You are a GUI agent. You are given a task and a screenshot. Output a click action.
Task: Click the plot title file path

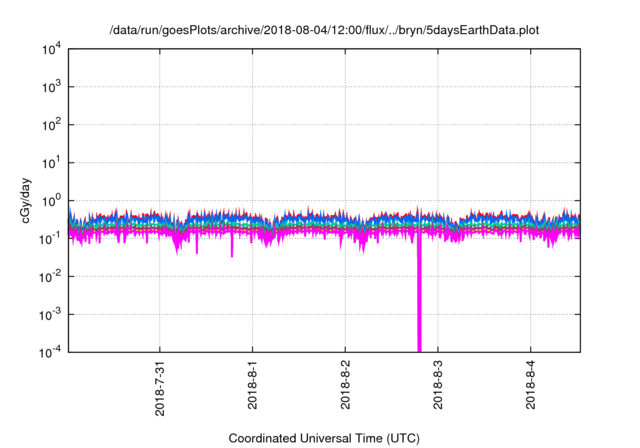tap(324, 31)
